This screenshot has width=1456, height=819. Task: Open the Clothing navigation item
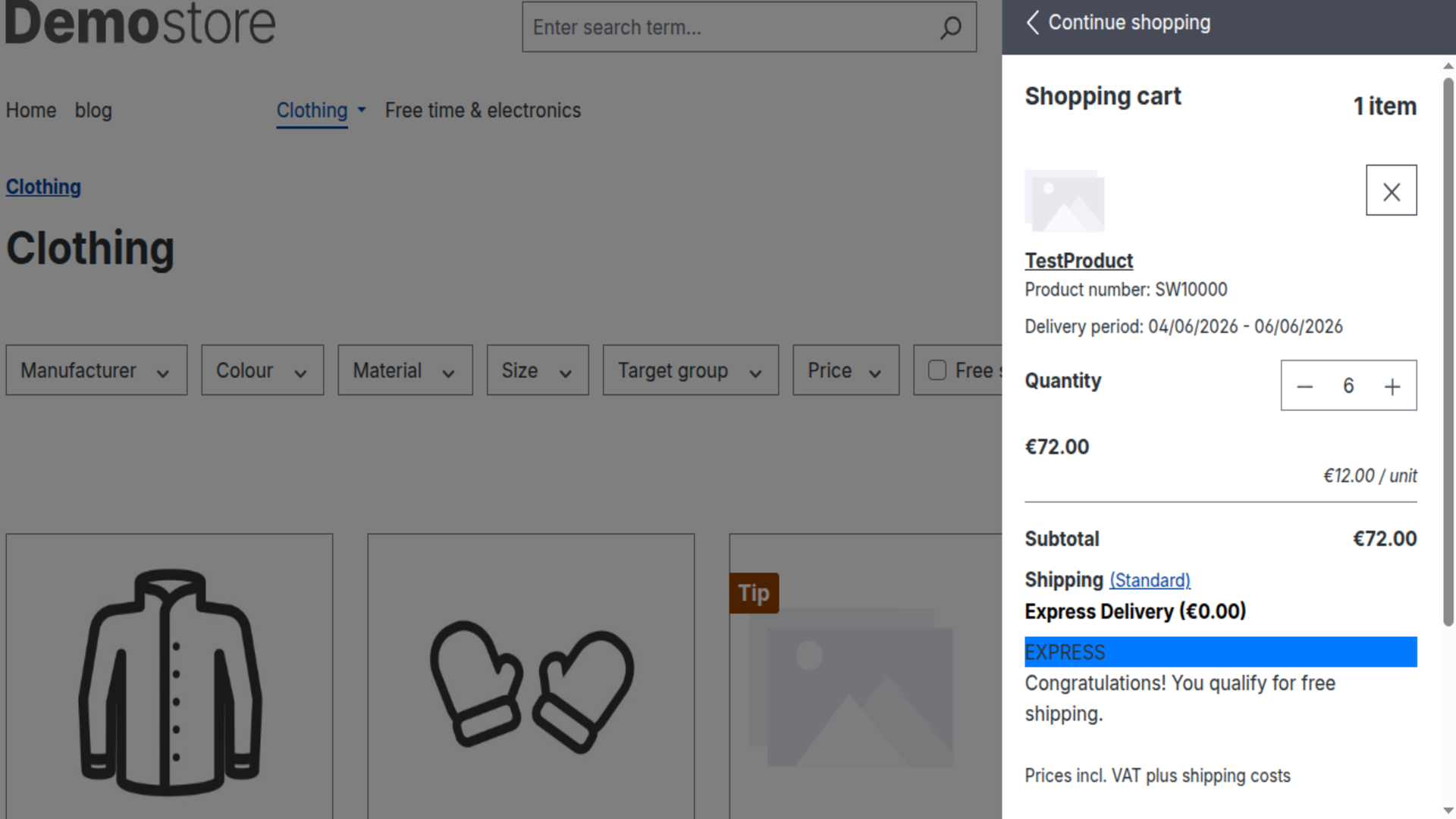point(312,111)
